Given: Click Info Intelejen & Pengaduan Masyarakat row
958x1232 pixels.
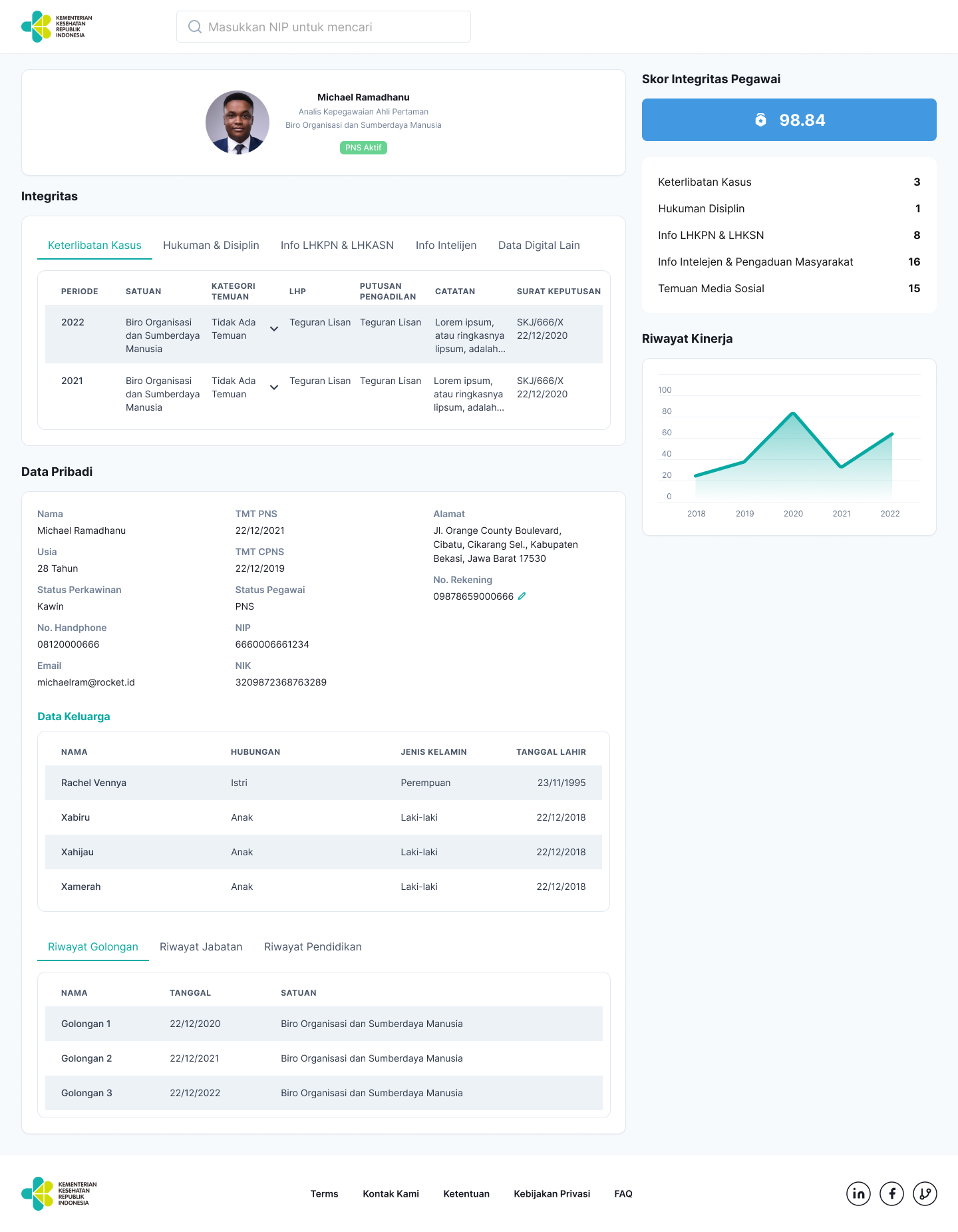Looking at the screenshot, I should click(789, 262).
